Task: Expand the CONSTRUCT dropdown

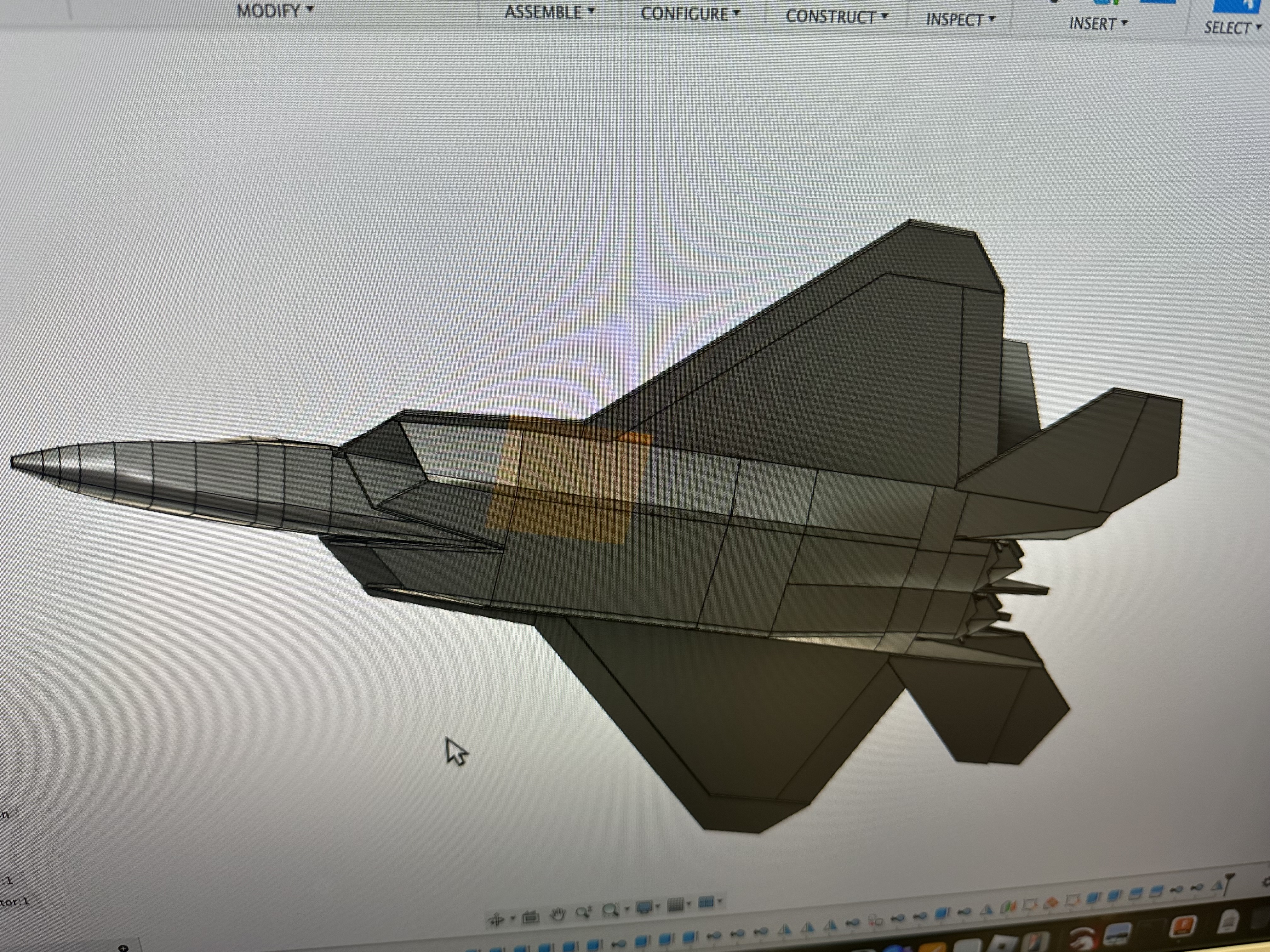Action: [837, 17]
